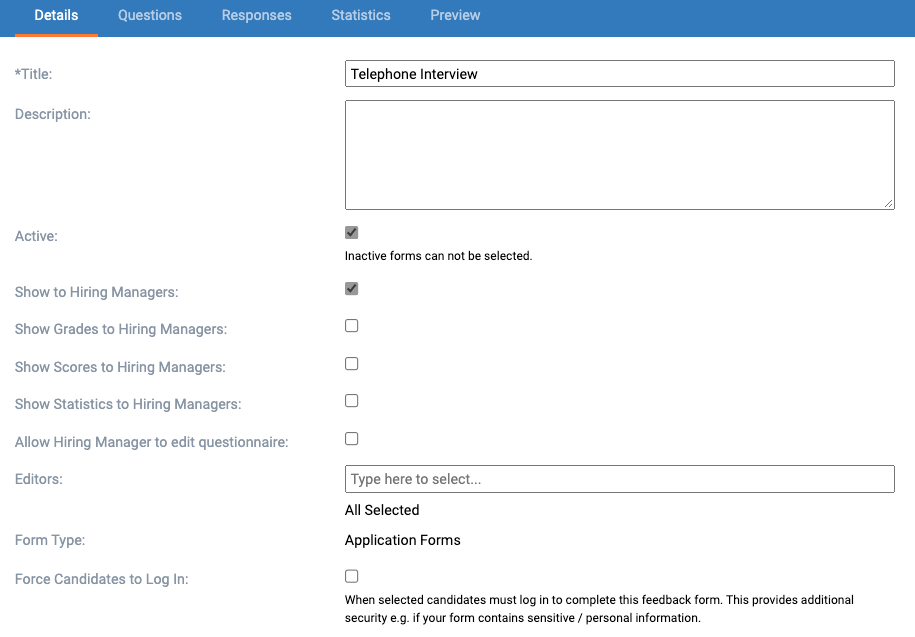Check Allow Hiring Manager to edit questionnaire

[x=351, y=438]
